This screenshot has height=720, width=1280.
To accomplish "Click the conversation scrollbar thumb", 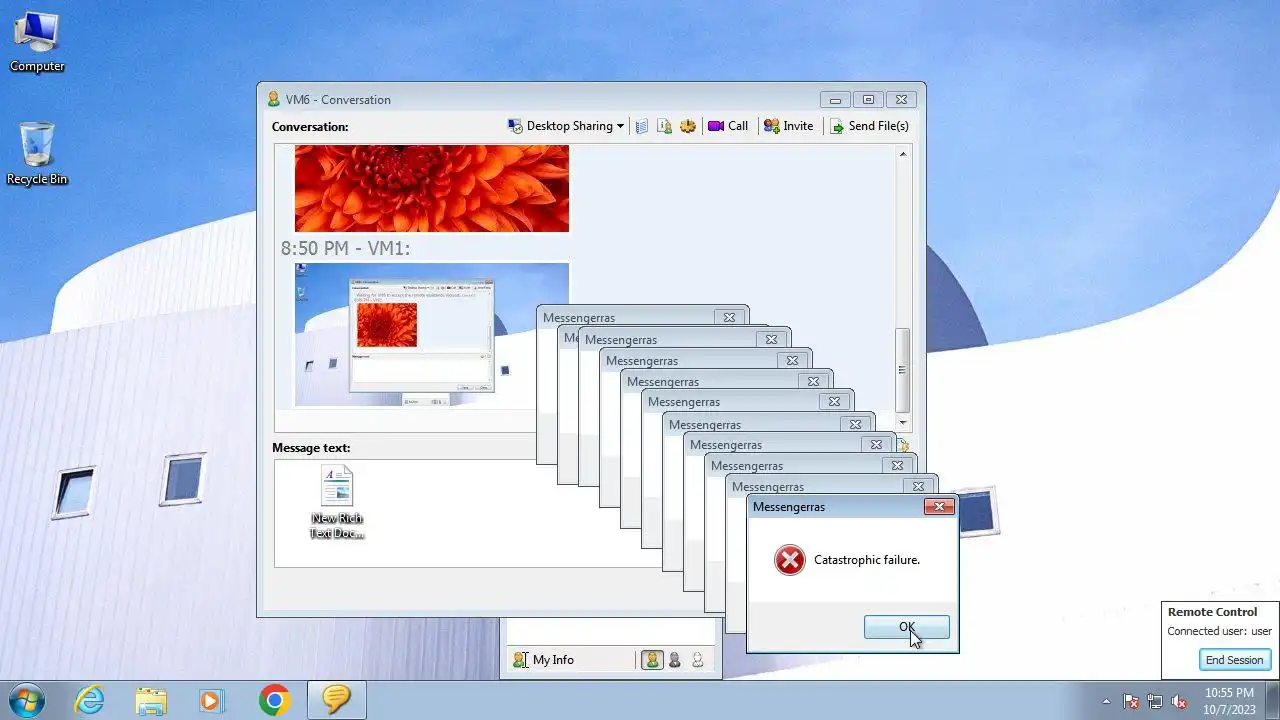I will click(x=903, y=370).
